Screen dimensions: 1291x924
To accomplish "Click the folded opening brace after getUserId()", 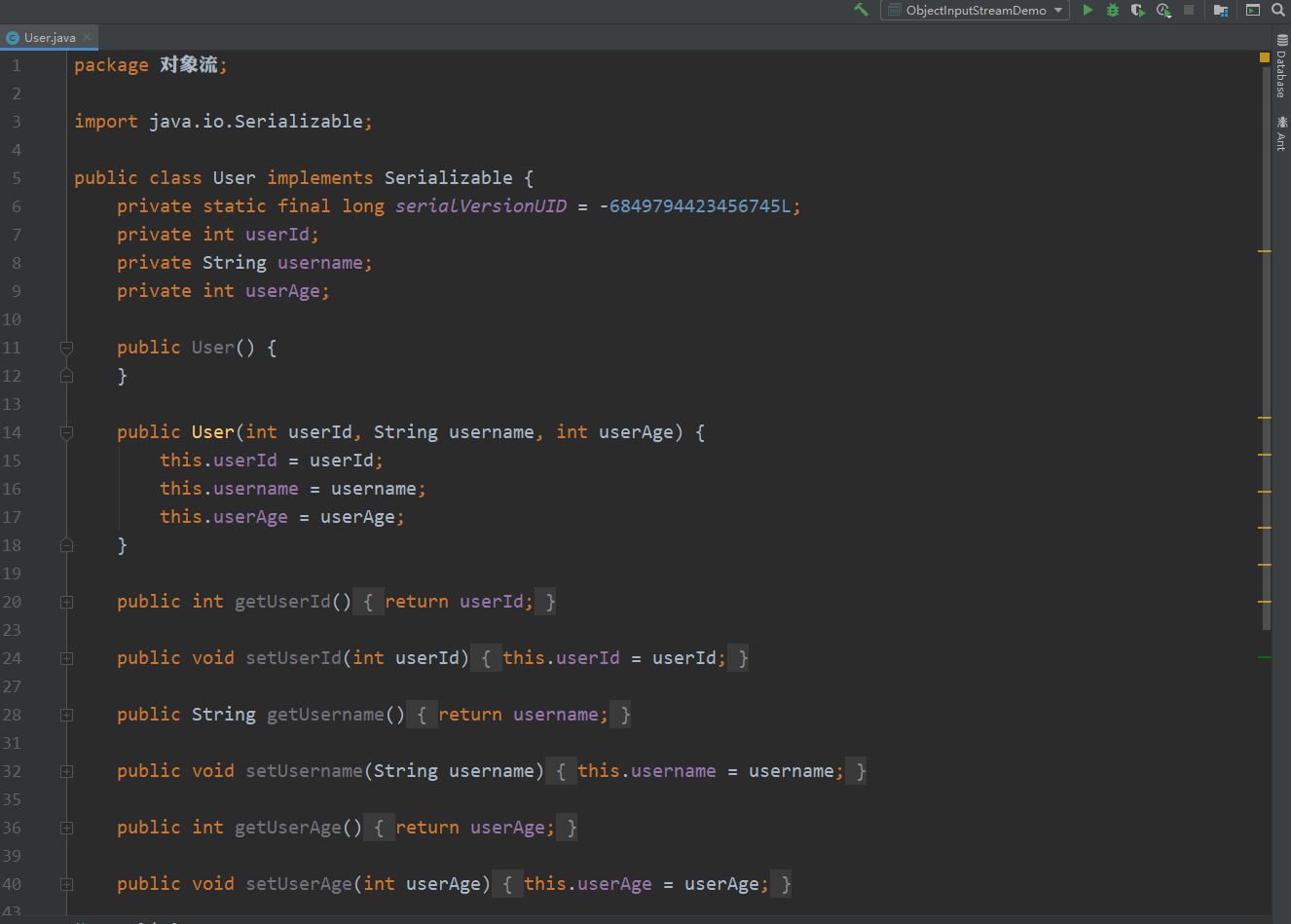I will pyautogui.click(x=368, y=602).
